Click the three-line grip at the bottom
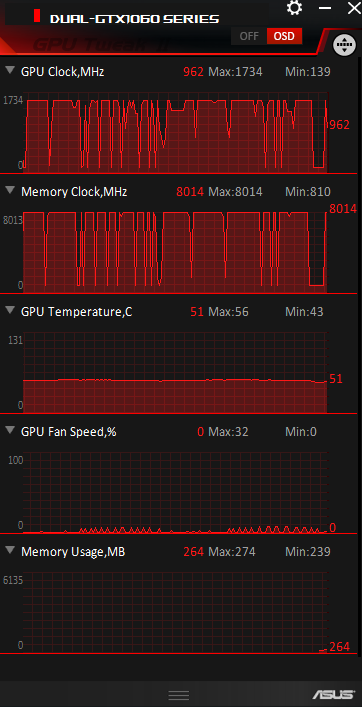The image size is (362, 707). [x=179, y=695]
